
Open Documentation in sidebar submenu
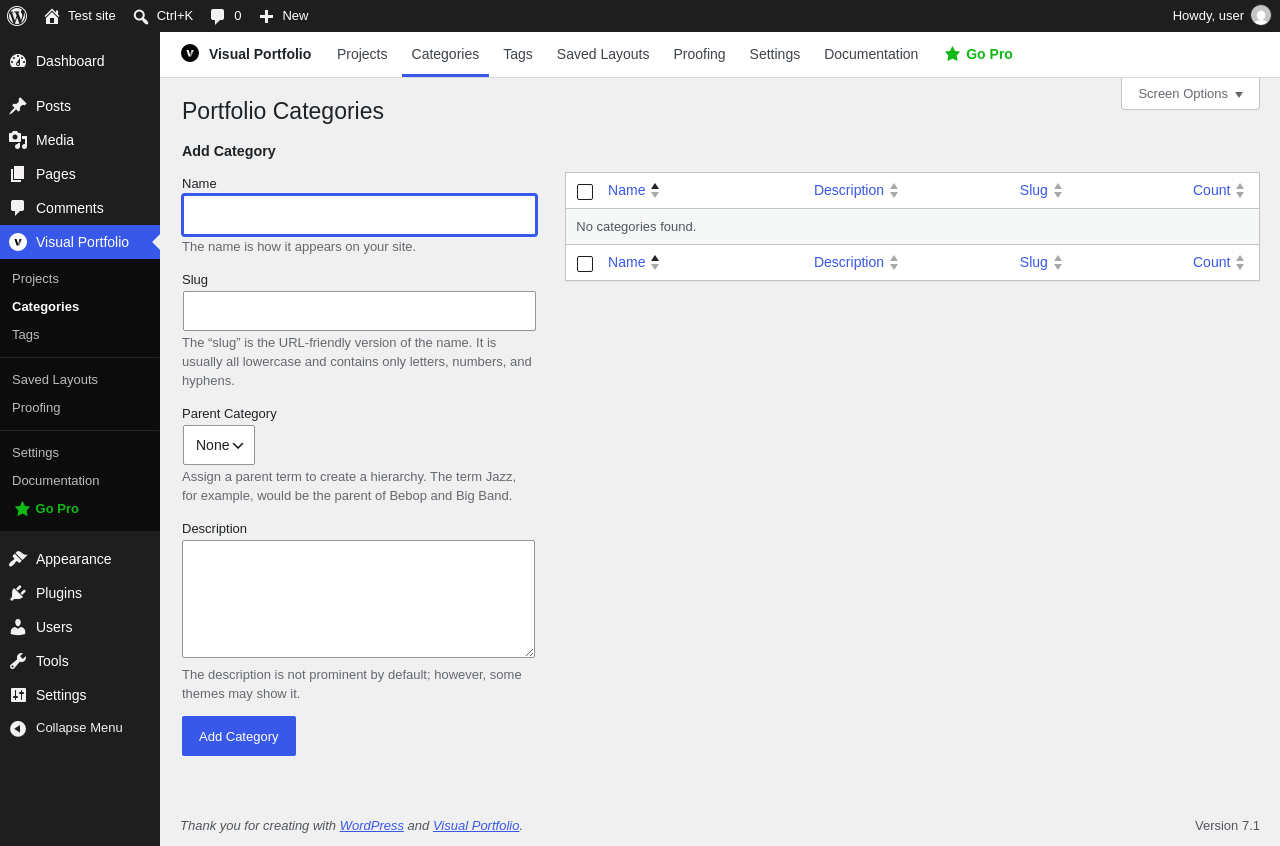coord(56,481)
